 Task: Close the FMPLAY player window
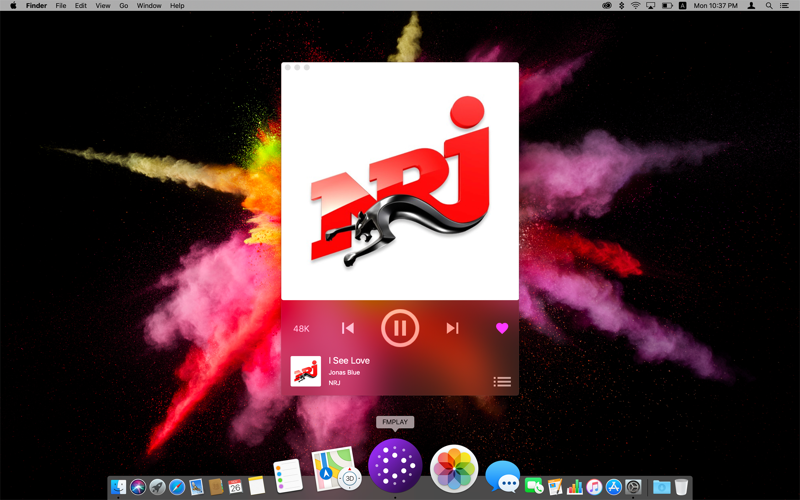[x=288, y=67]
